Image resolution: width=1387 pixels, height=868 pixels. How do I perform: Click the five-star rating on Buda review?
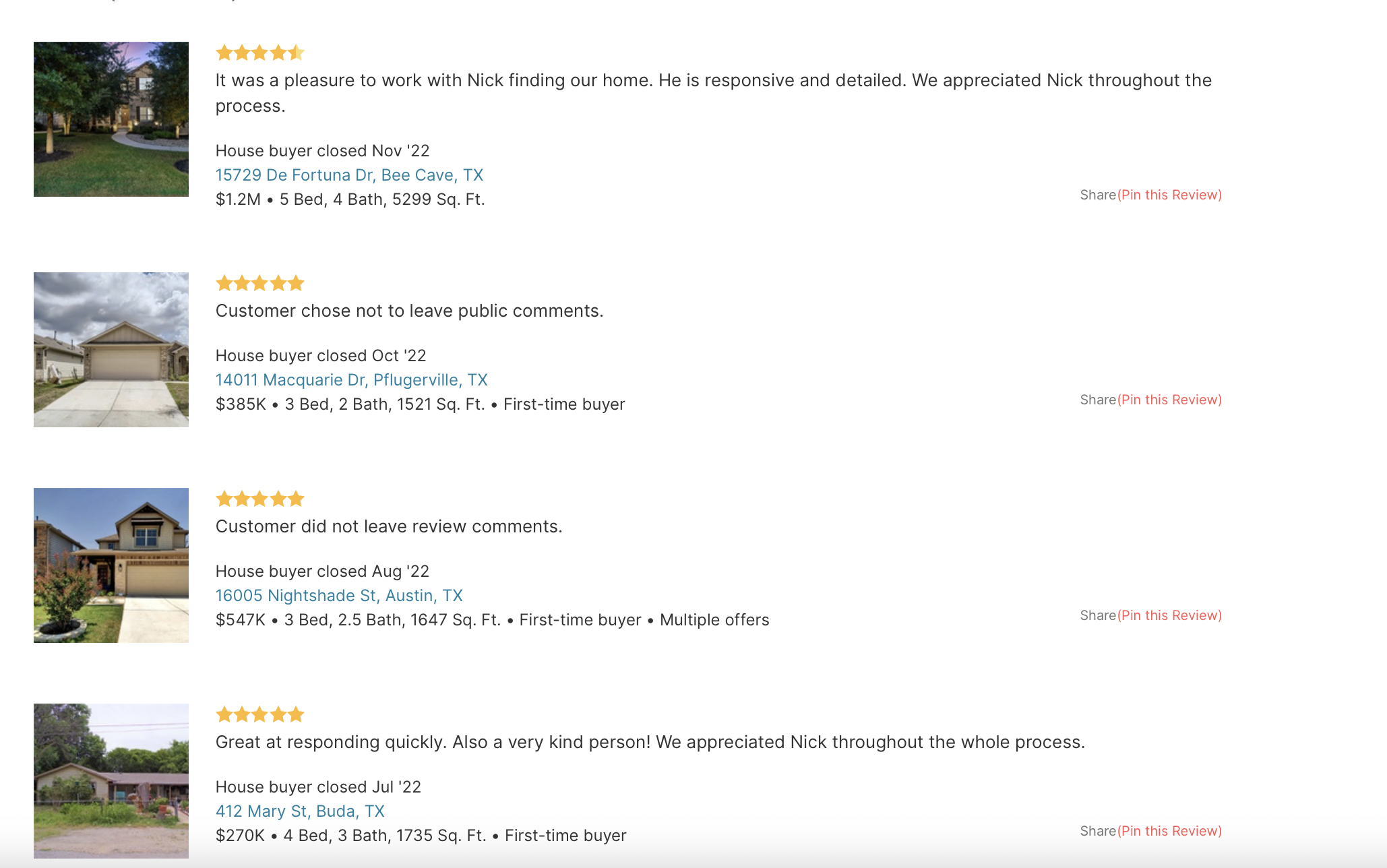coord(260,714)
